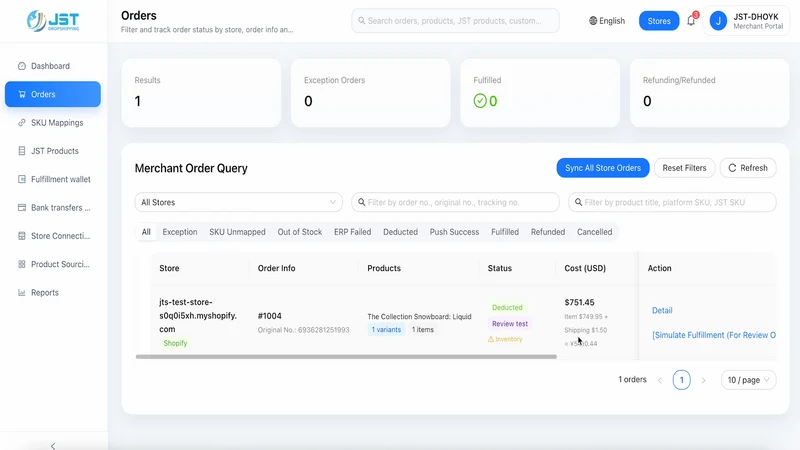The height and width of the screenshot is (450, 800).
Task: Click the Review test status tag
Action: click(510, 323)
